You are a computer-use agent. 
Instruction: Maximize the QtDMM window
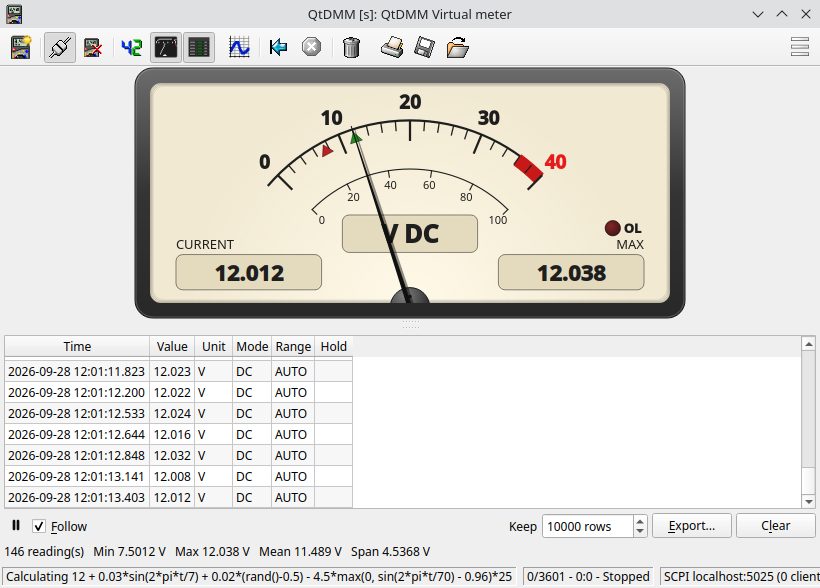tap(782, 14)
